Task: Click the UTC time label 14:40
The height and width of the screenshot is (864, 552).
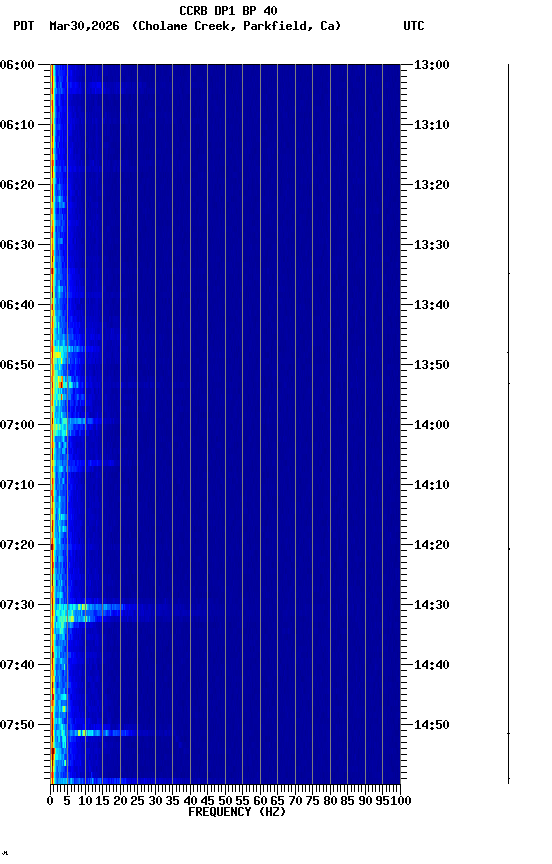Action: pyautogui.click(x=431, y=666)
